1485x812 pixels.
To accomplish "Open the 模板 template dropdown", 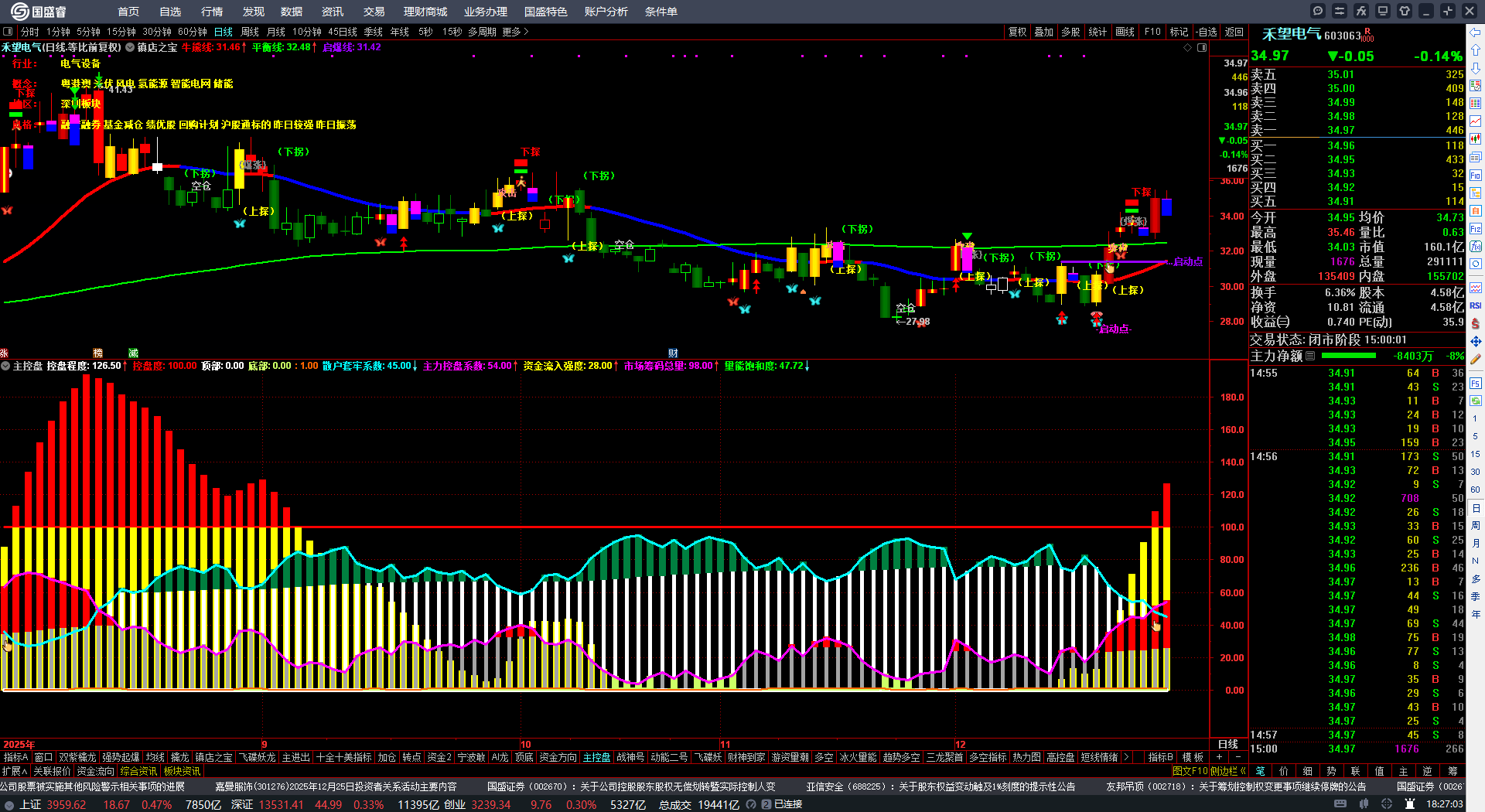I will (x=1193, y=757).
